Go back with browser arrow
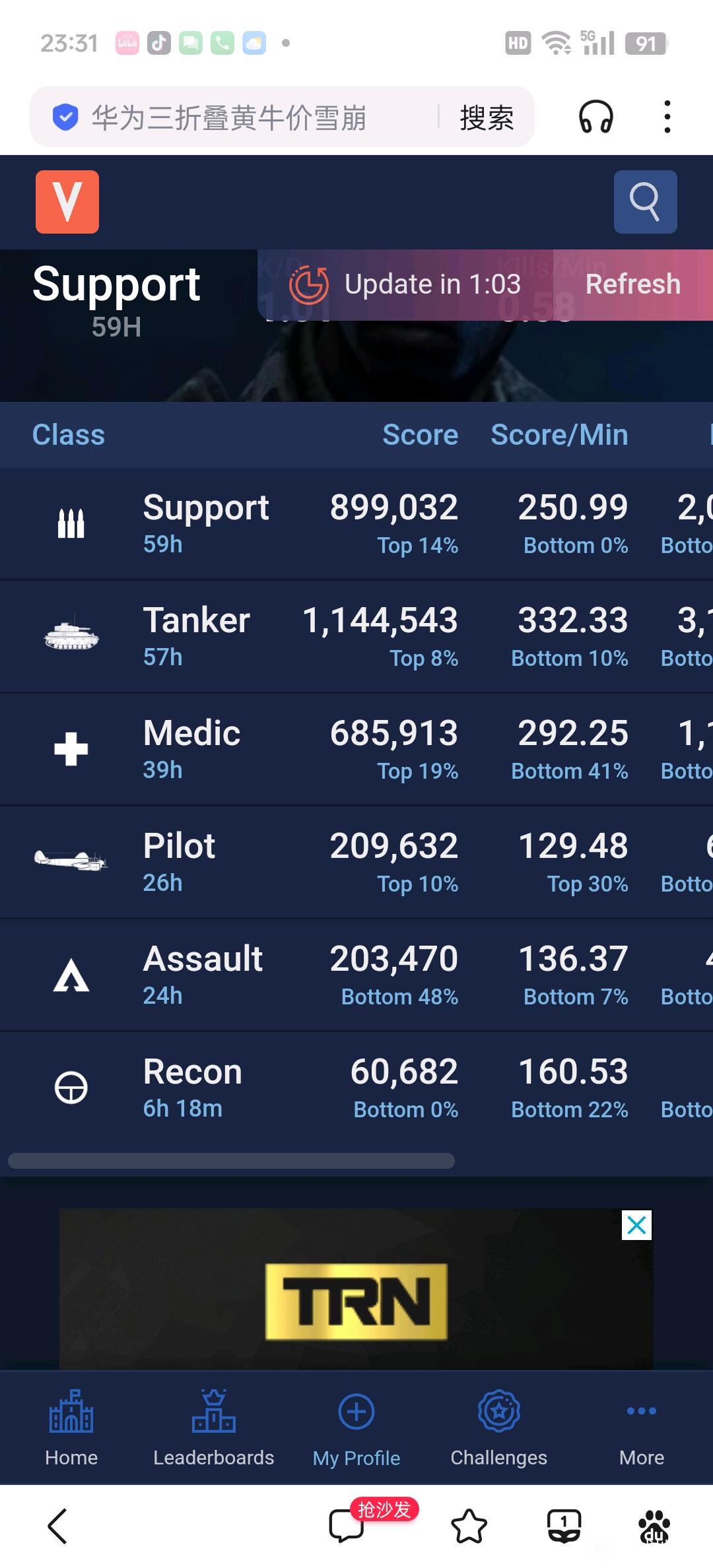This screenshot has width=713, height=1568. [x=57, y=1526]
